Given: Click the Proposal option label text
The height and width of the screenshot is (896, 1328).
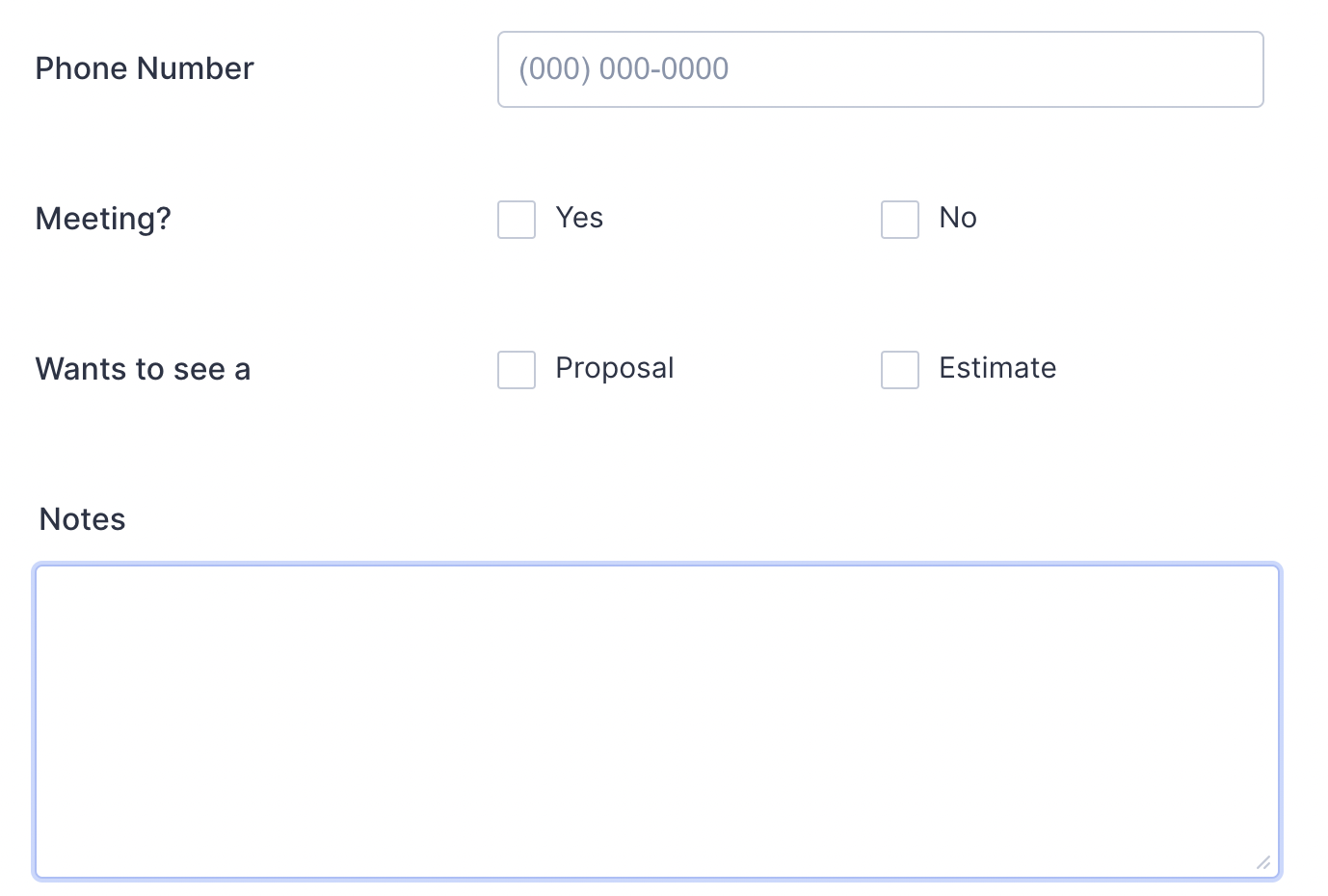Looking at the screenshot, I should pyautogui.click(x=615, y=368).
